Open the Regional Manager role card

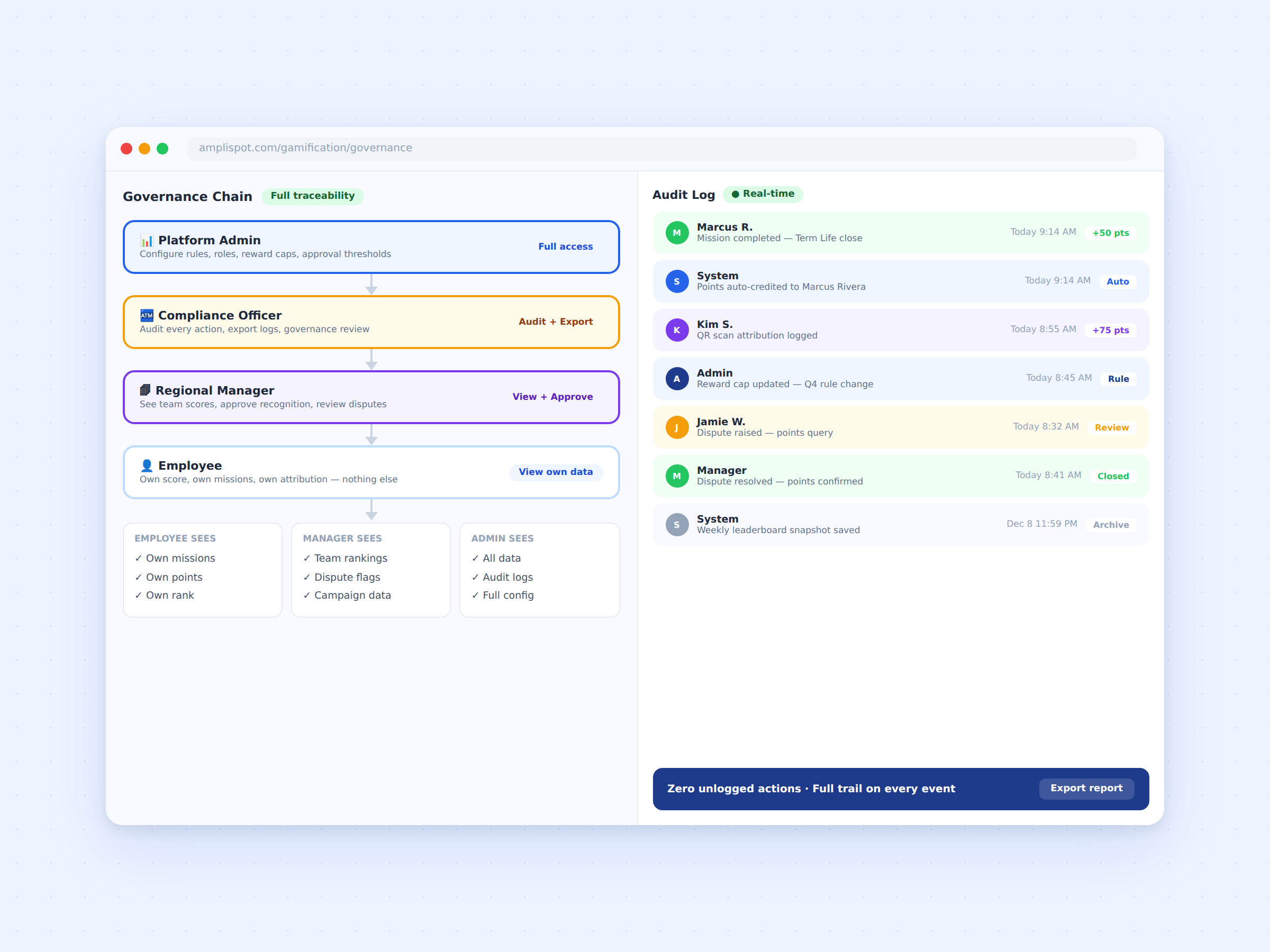click(x=371, y=398)
